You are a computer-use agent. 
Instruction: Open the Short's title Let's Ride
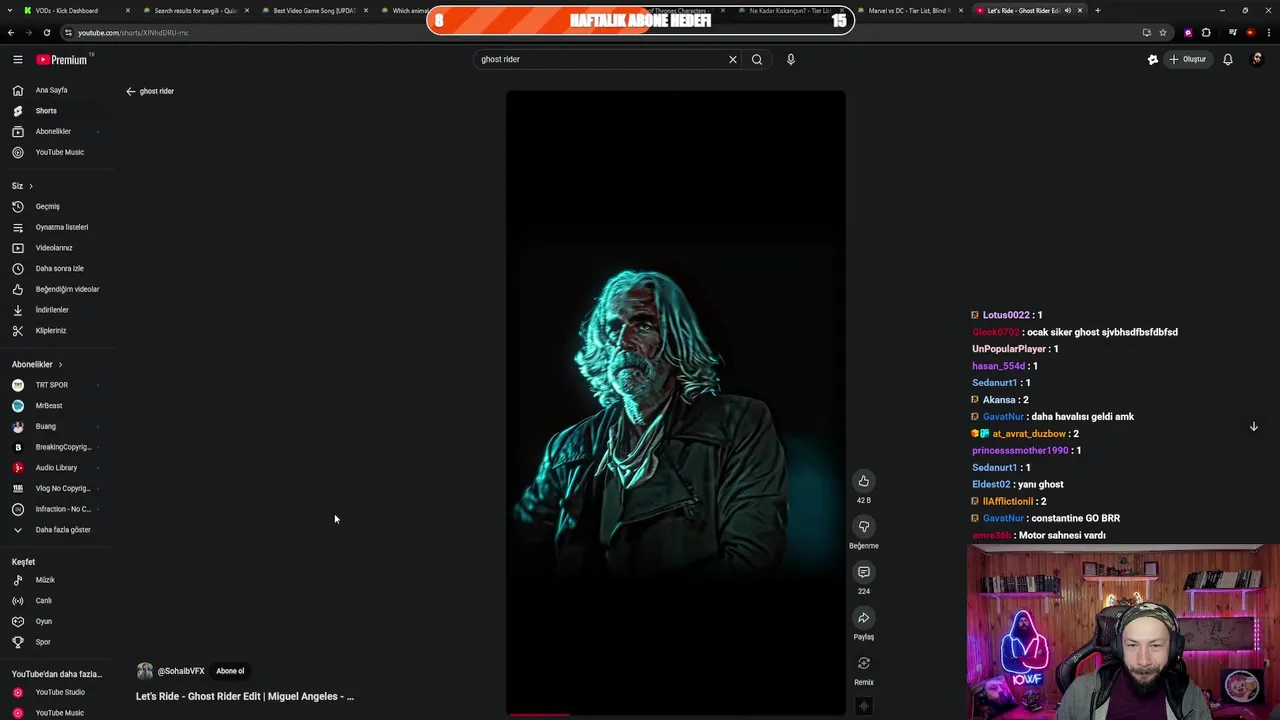[245, 696]
